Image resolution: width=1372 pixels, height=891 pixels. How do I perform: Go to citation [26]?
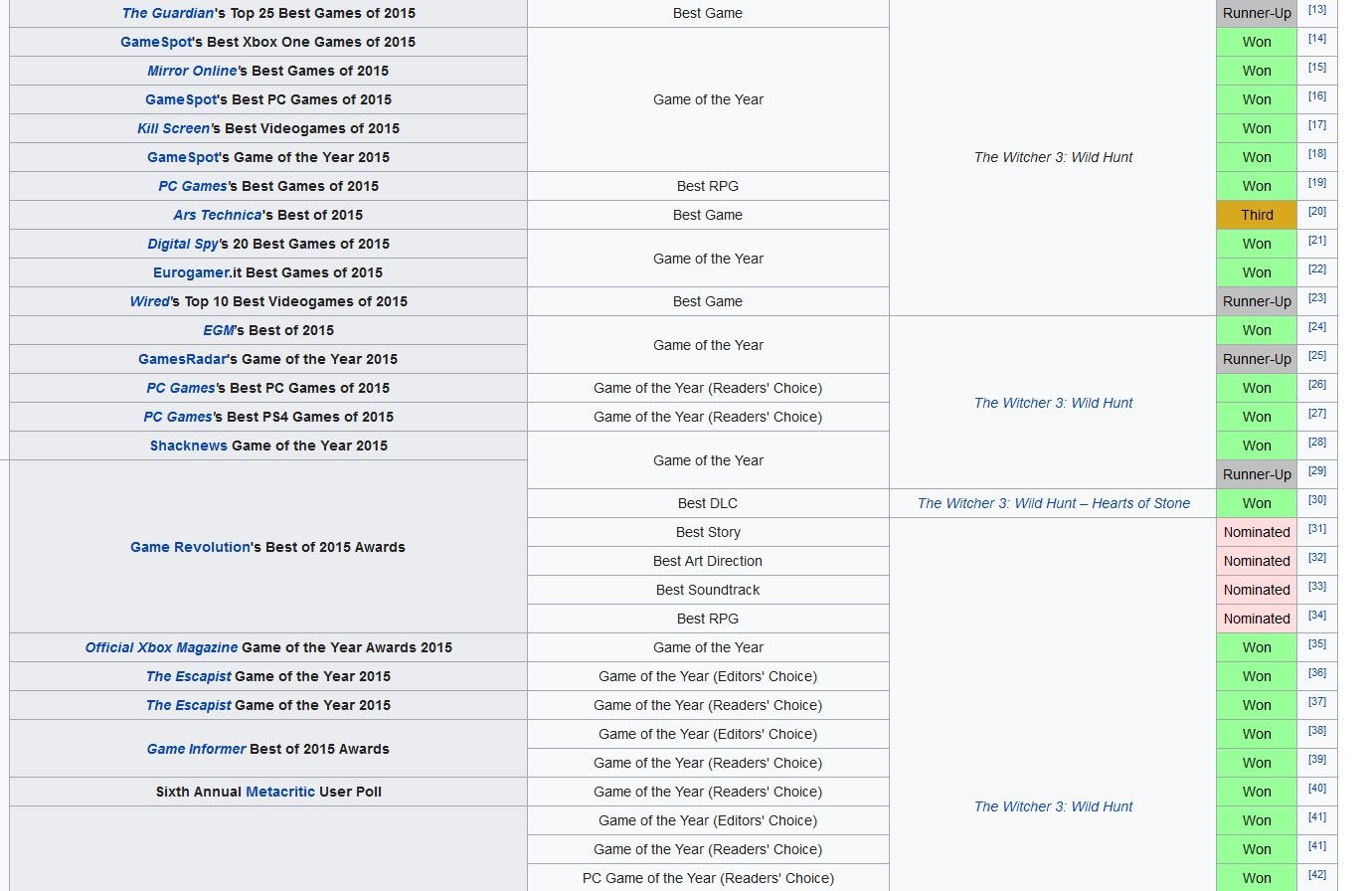[x=1317, y=385]
